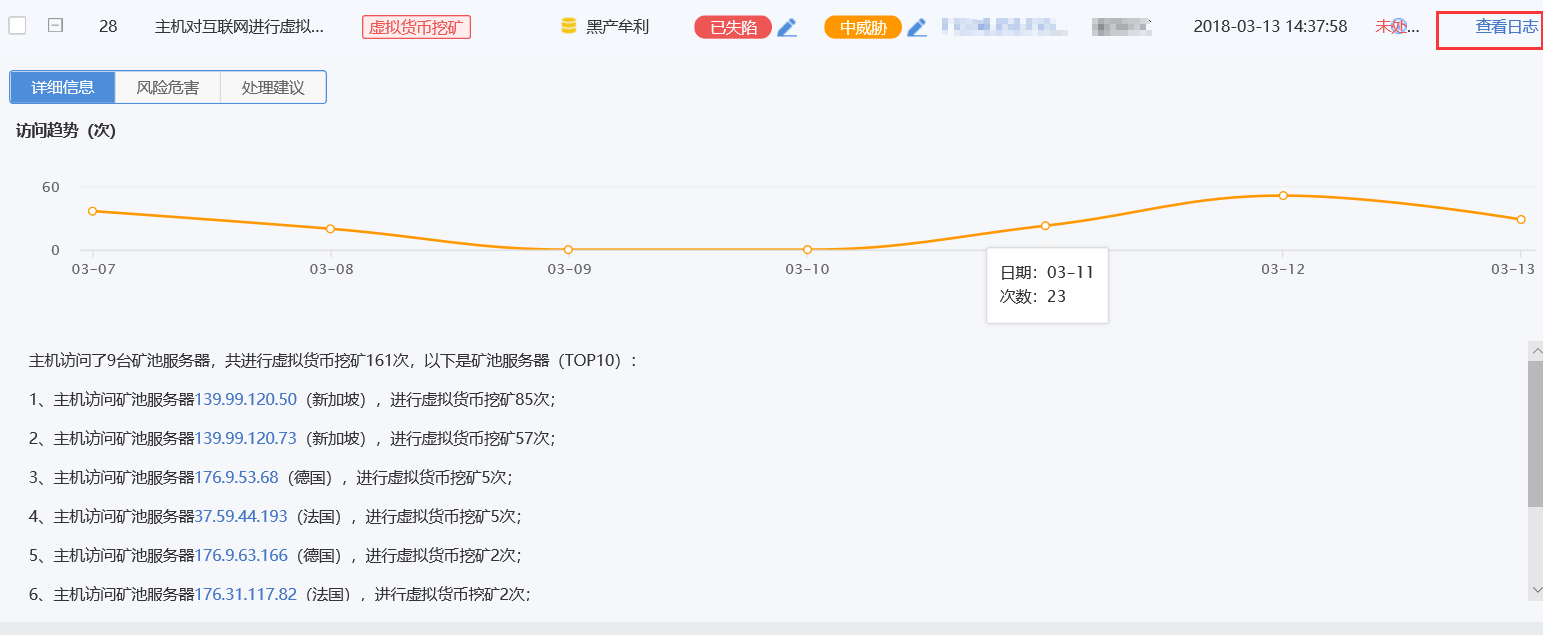
Task: Edit the 中威胁 threat level with pencil icon
Action: 916,28
